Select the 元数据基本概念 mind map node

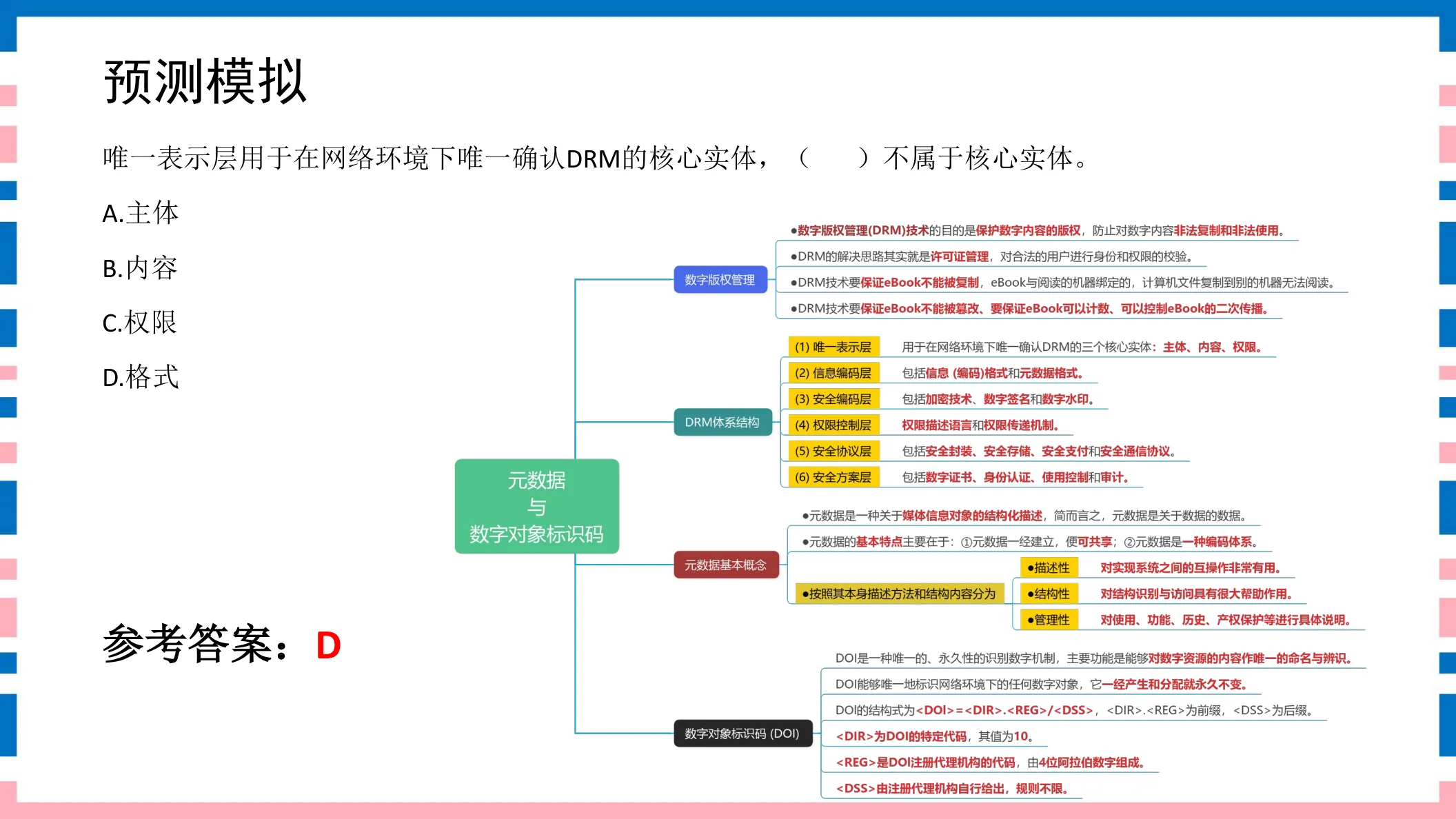point(726,565)
